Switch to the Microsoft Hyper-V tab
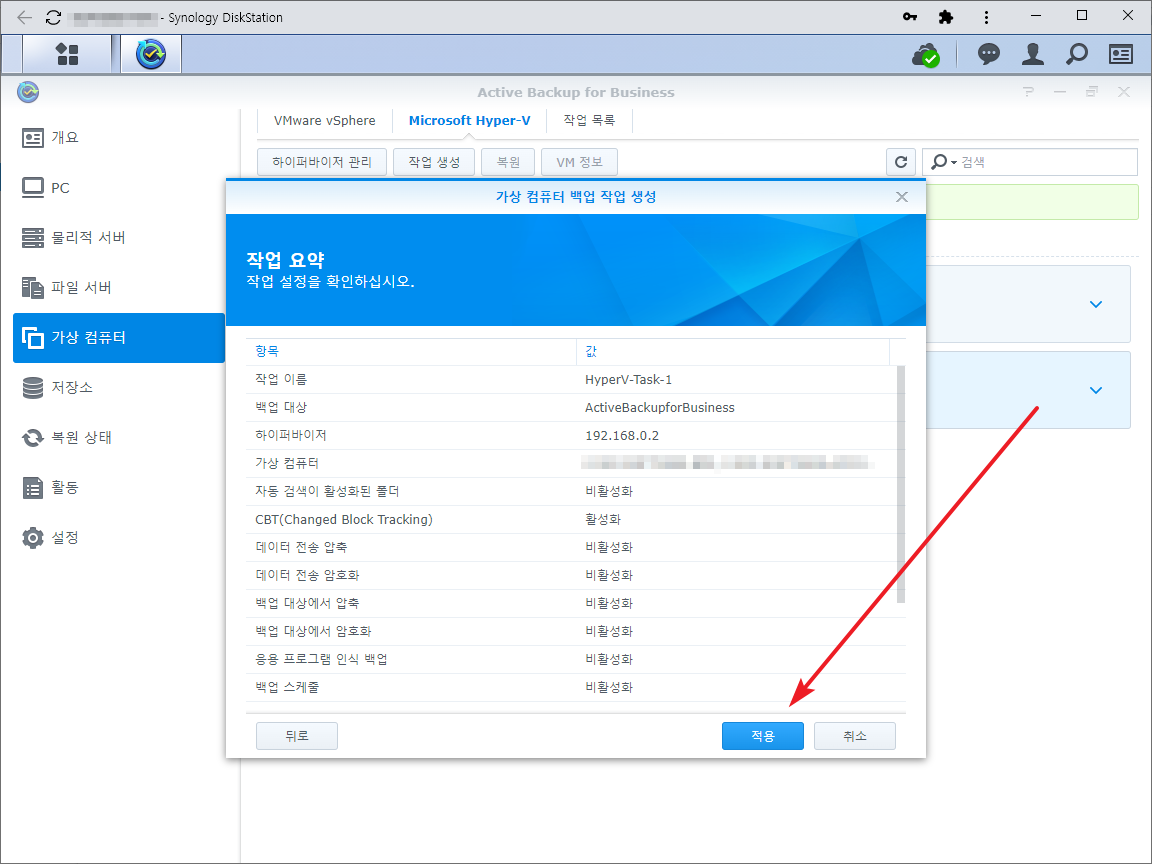Image resolution: width=1152 pixels, height=864 pixels. [x=469, y=120]
